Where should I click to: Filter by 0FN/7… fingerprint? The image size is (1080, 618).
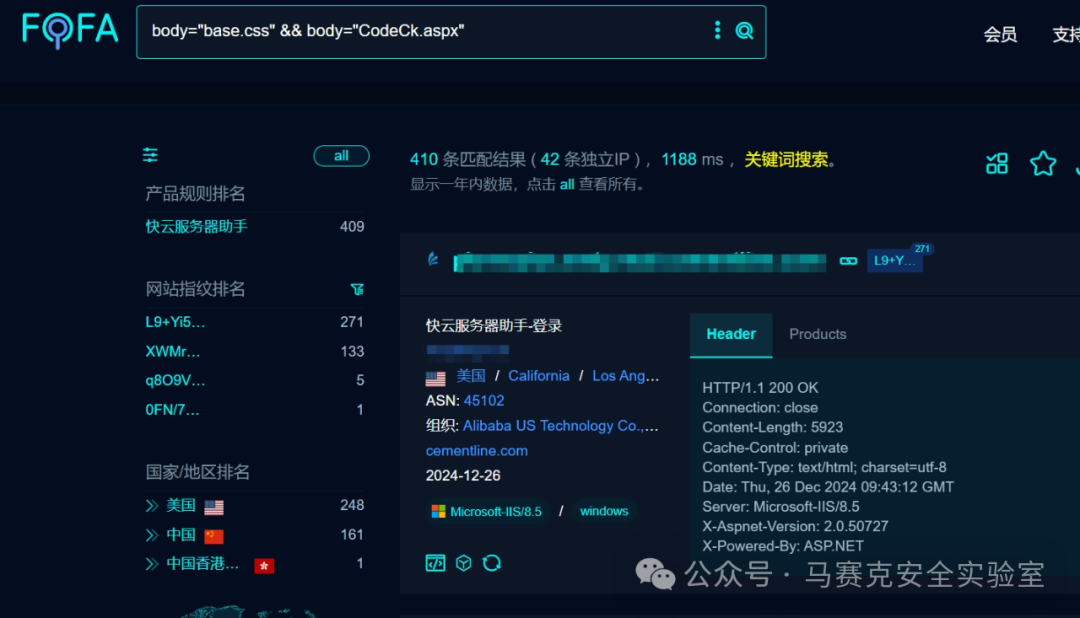point(172,410)
